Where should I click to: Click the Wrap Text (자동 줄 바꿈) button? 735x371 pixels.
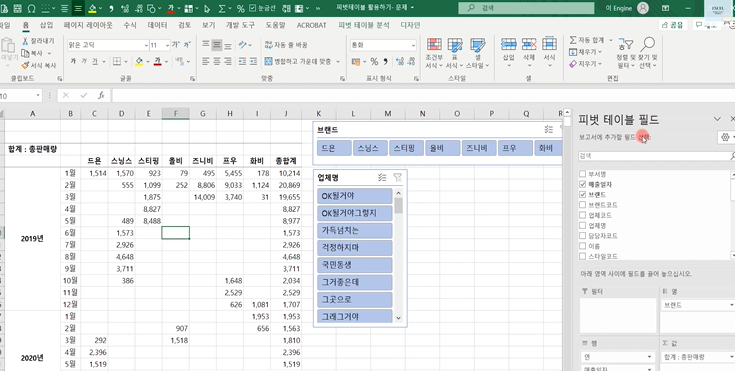286,45
